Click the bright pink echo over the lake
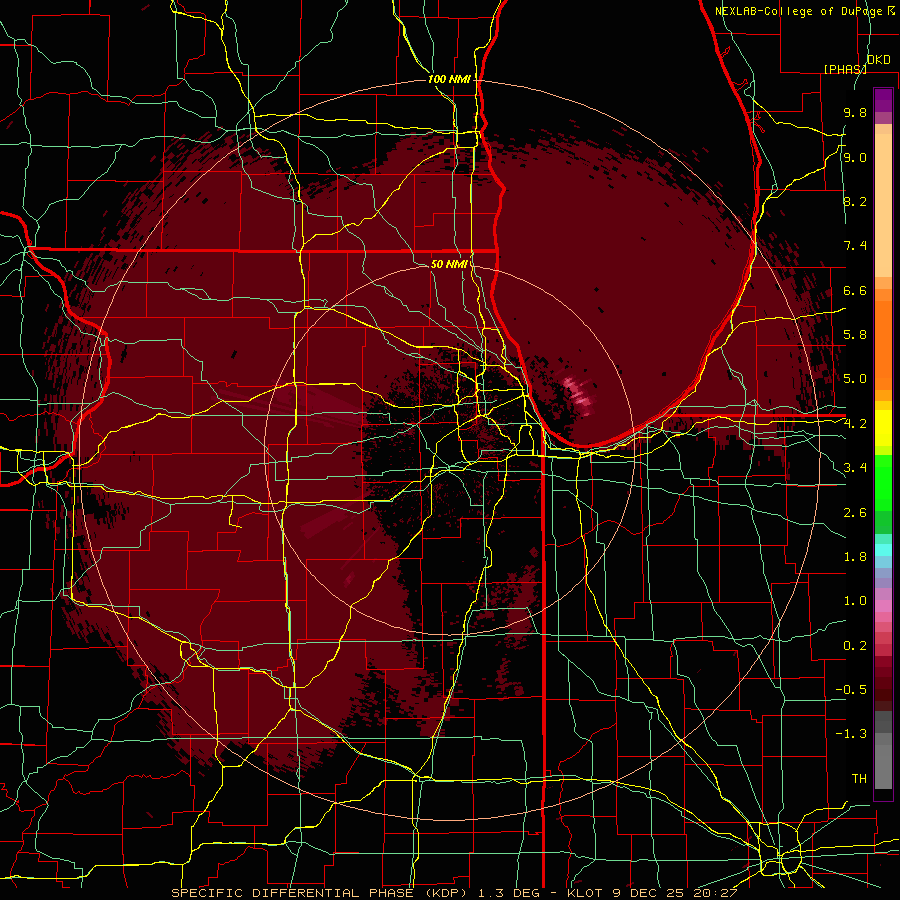Viewport: 900px width, 900px height. click(577, 395)
